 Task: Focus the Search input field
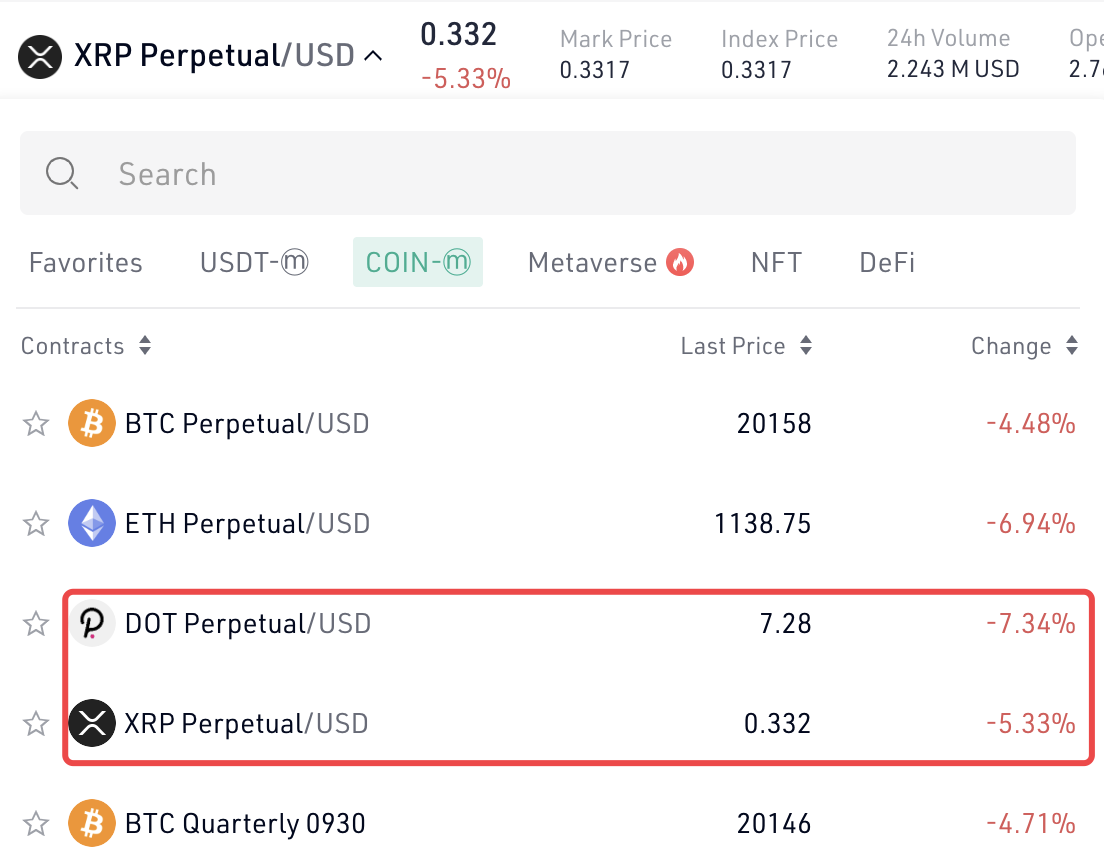(x=548, y=173)
